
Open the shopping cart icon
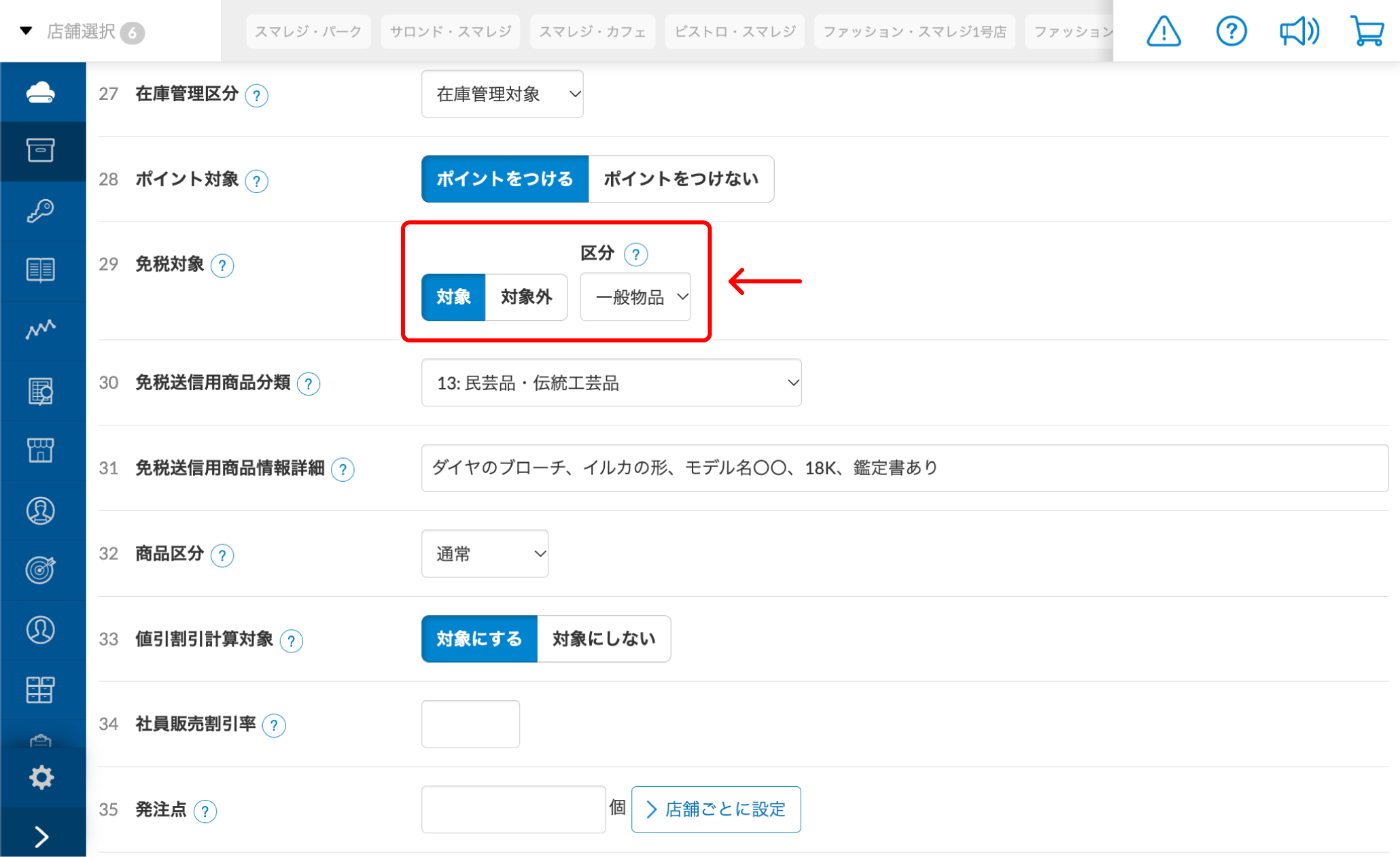[1367, 31]
